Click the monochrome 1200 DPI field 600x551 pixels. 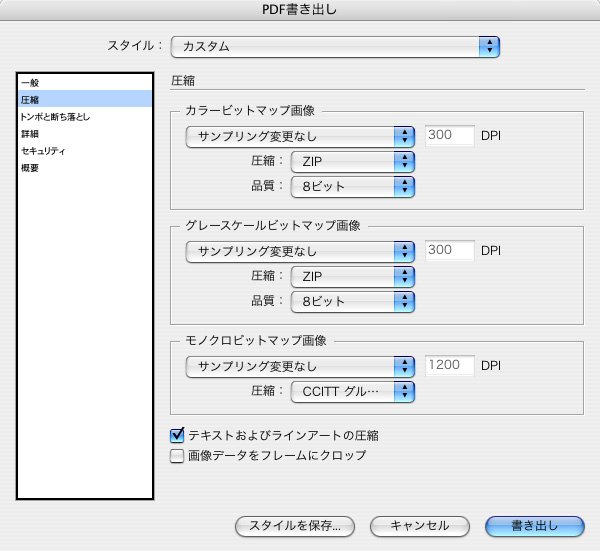click(x=450, y=365)
